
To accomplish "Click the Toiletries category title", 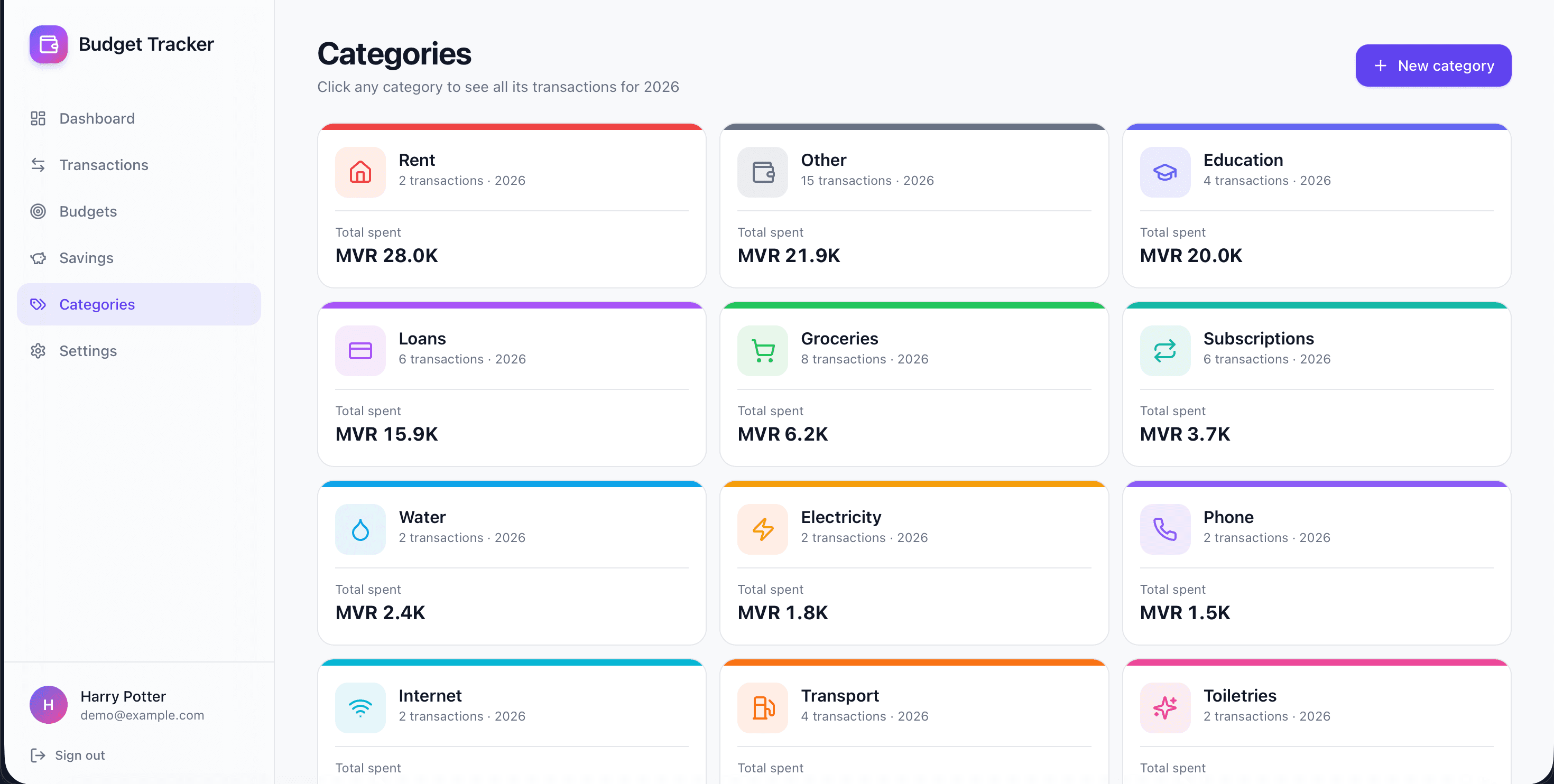I will [1239, 695].
